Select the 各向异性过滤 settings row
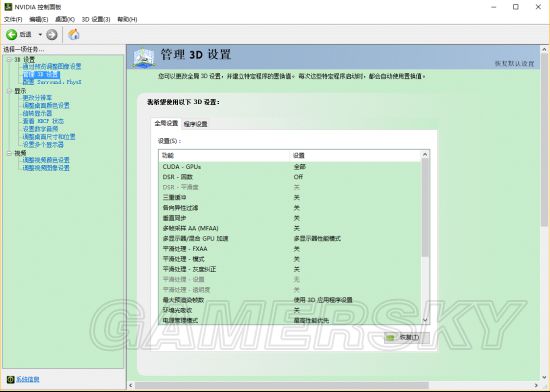 click(x=290, y=208)
